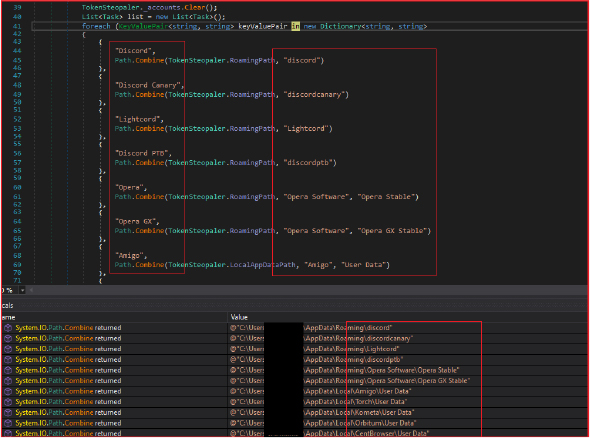This screenshot has width=590, height=438.
Task: Click line number 41 in the gutter
Action: (x=17, y=26)
